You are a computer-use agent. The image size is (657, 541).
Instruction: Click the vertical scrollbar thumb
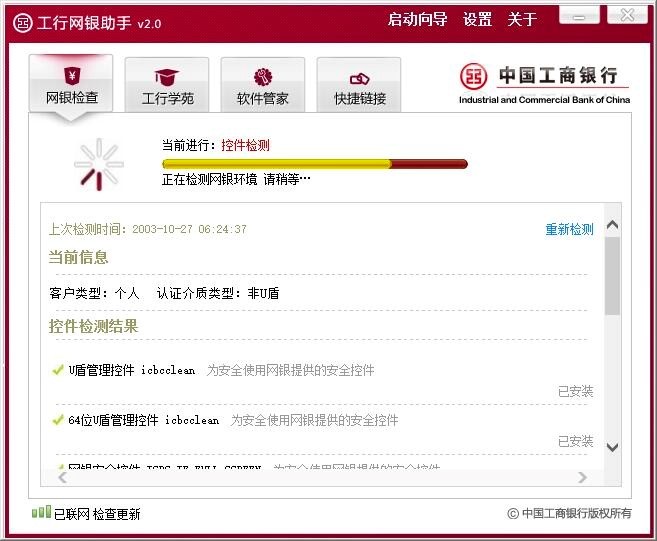point(613,276)
